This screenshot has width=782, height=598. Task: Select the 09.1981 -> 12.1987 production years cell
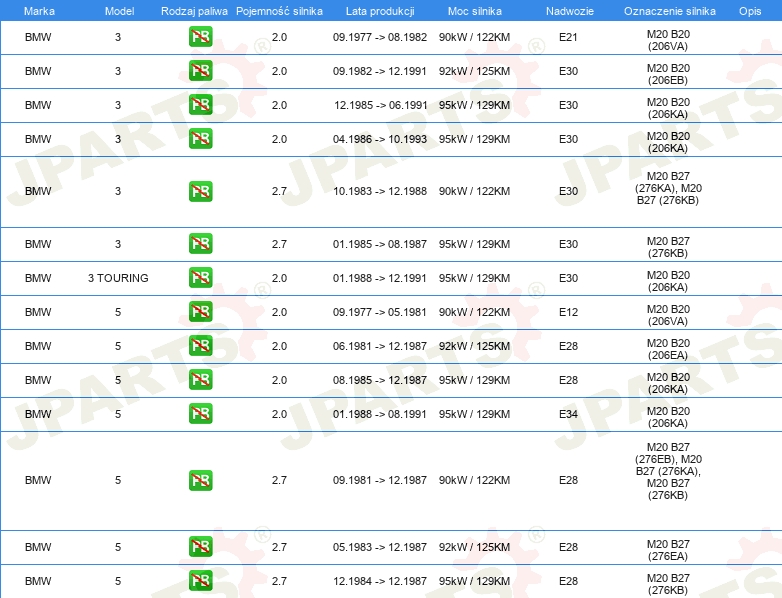380,480
